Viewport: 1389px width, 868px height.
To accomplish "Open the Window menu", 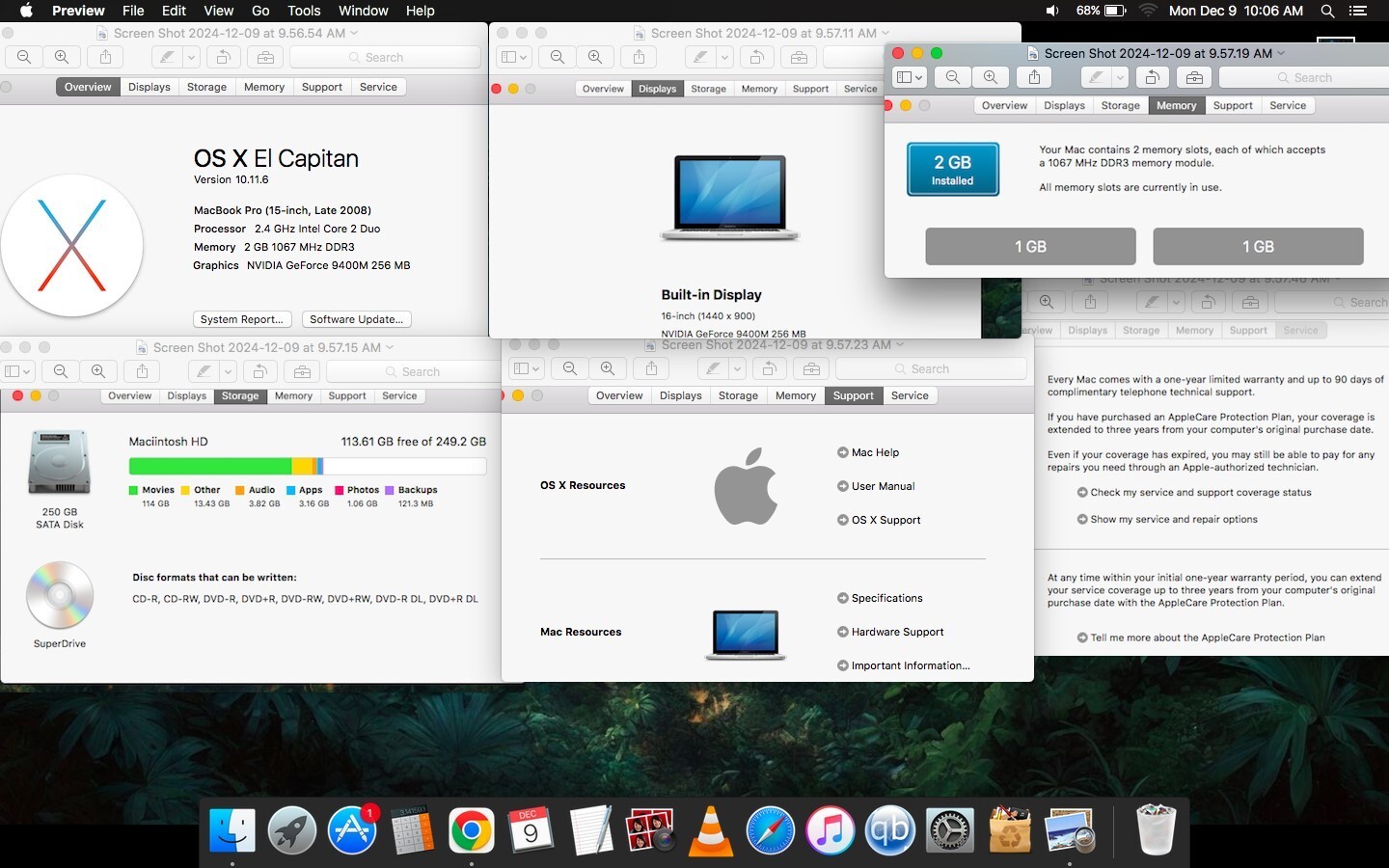I will tap(364, 11).
